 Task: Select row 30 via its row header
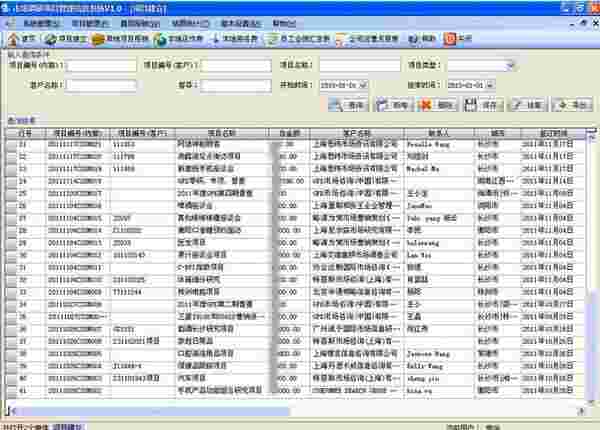(11, 255)
